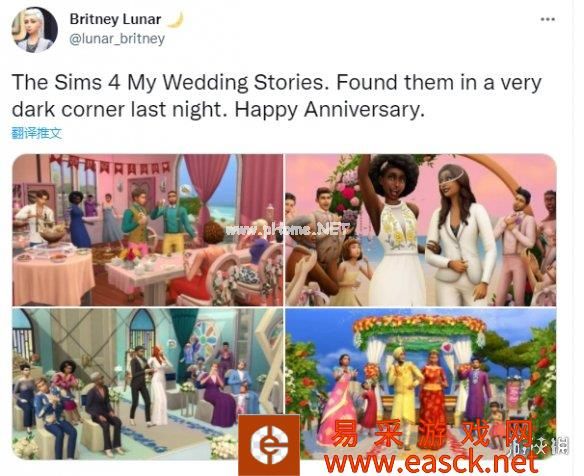Image resolution: width=584 pixels, height=476 pixels.
Task: Open the three-dot more options menu
Action: pos(548,19)
